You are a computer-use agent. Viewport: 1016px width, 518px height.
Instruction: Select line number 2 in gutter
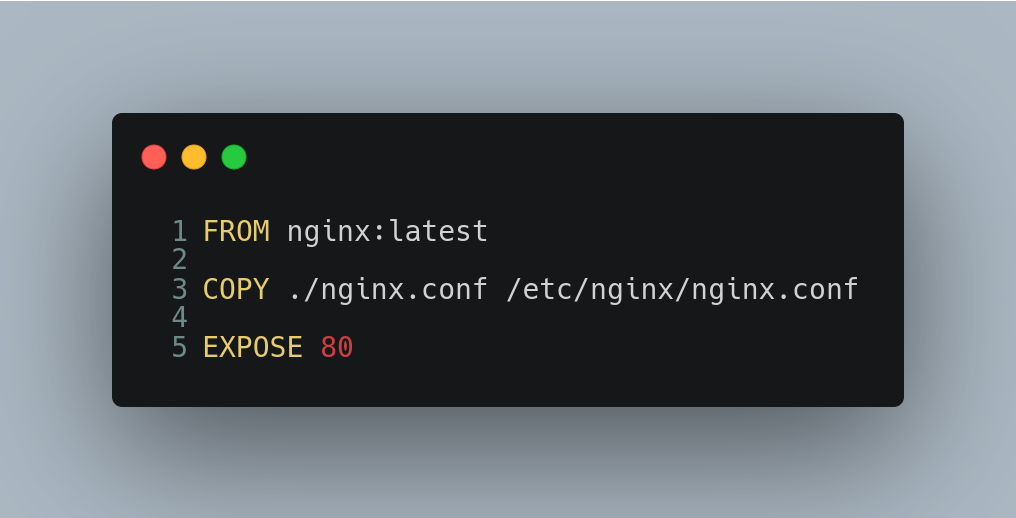tap(179, 260)
